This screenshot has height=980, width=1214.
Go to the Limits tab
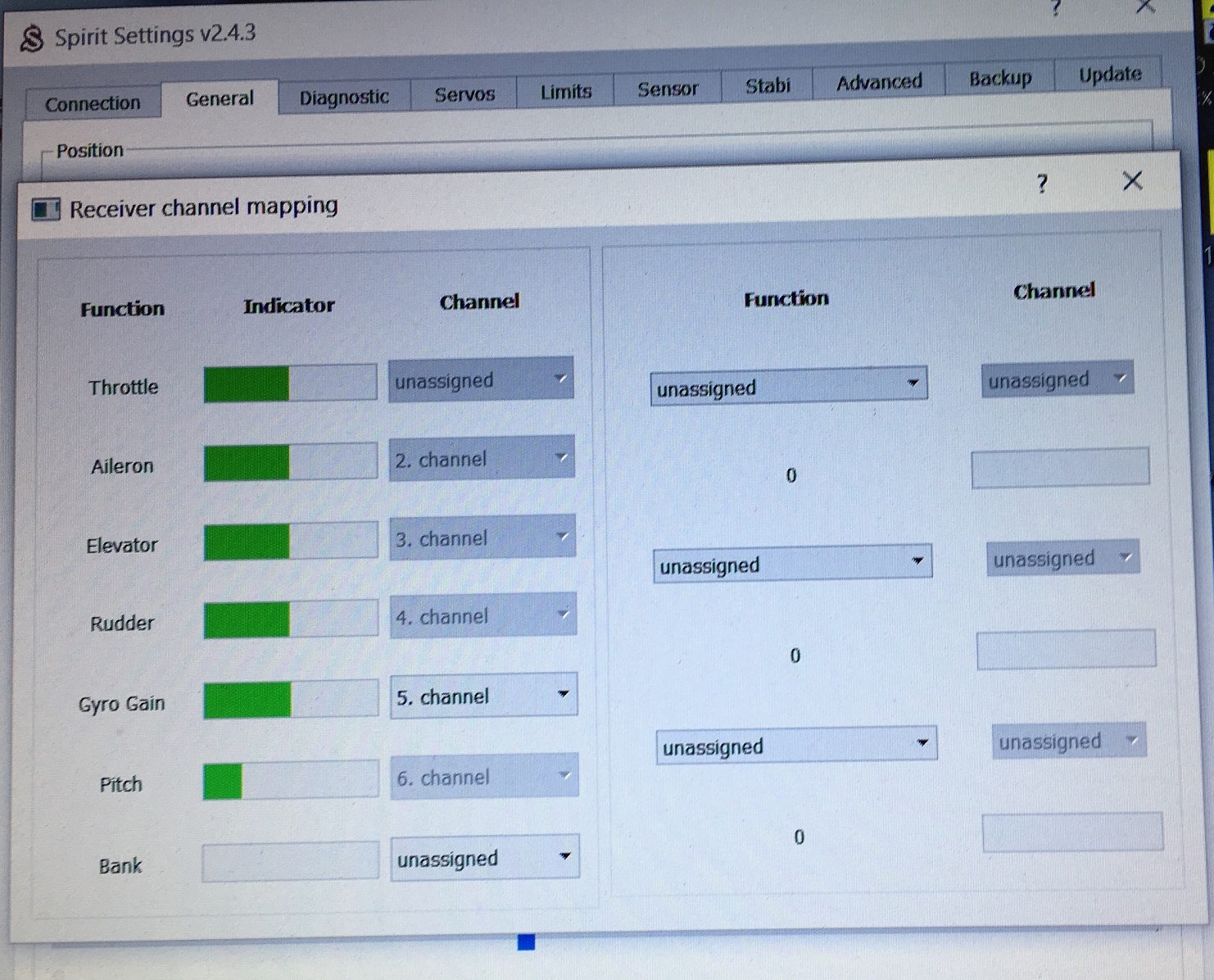(565, 92)
